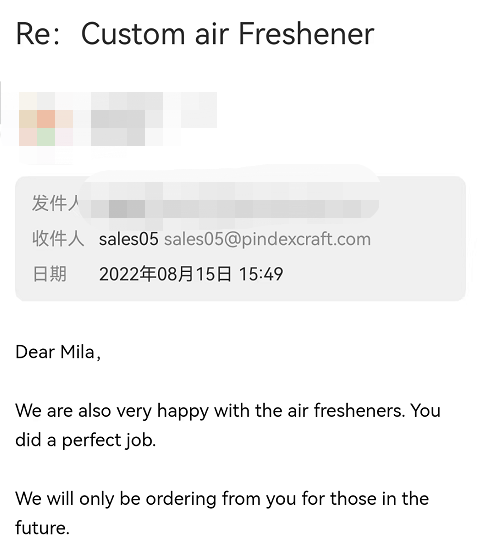Click the word Custom in the subject
478x555 pixels.
point(133,34)
